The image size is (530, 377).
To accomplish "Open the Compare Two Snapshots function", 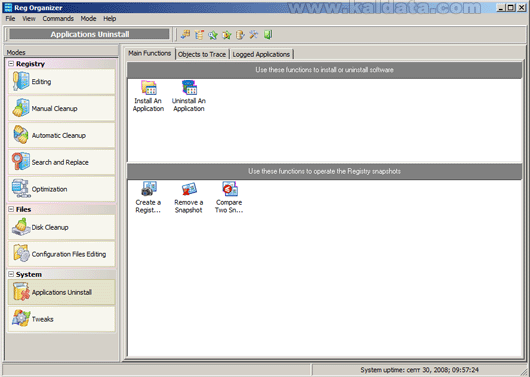I will 229,197.
